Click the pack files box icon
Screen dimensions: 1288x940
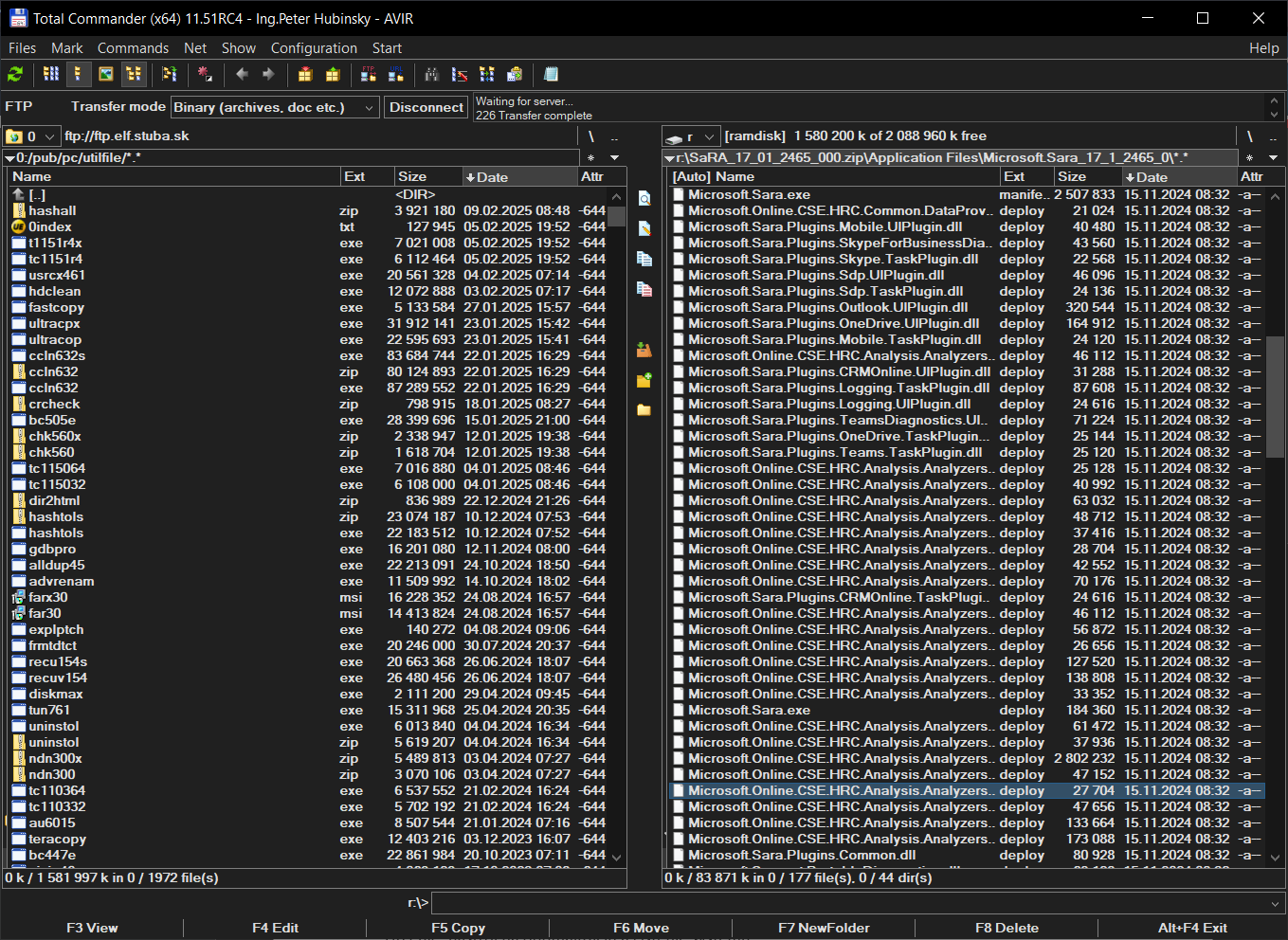click(x=305, y=74)
